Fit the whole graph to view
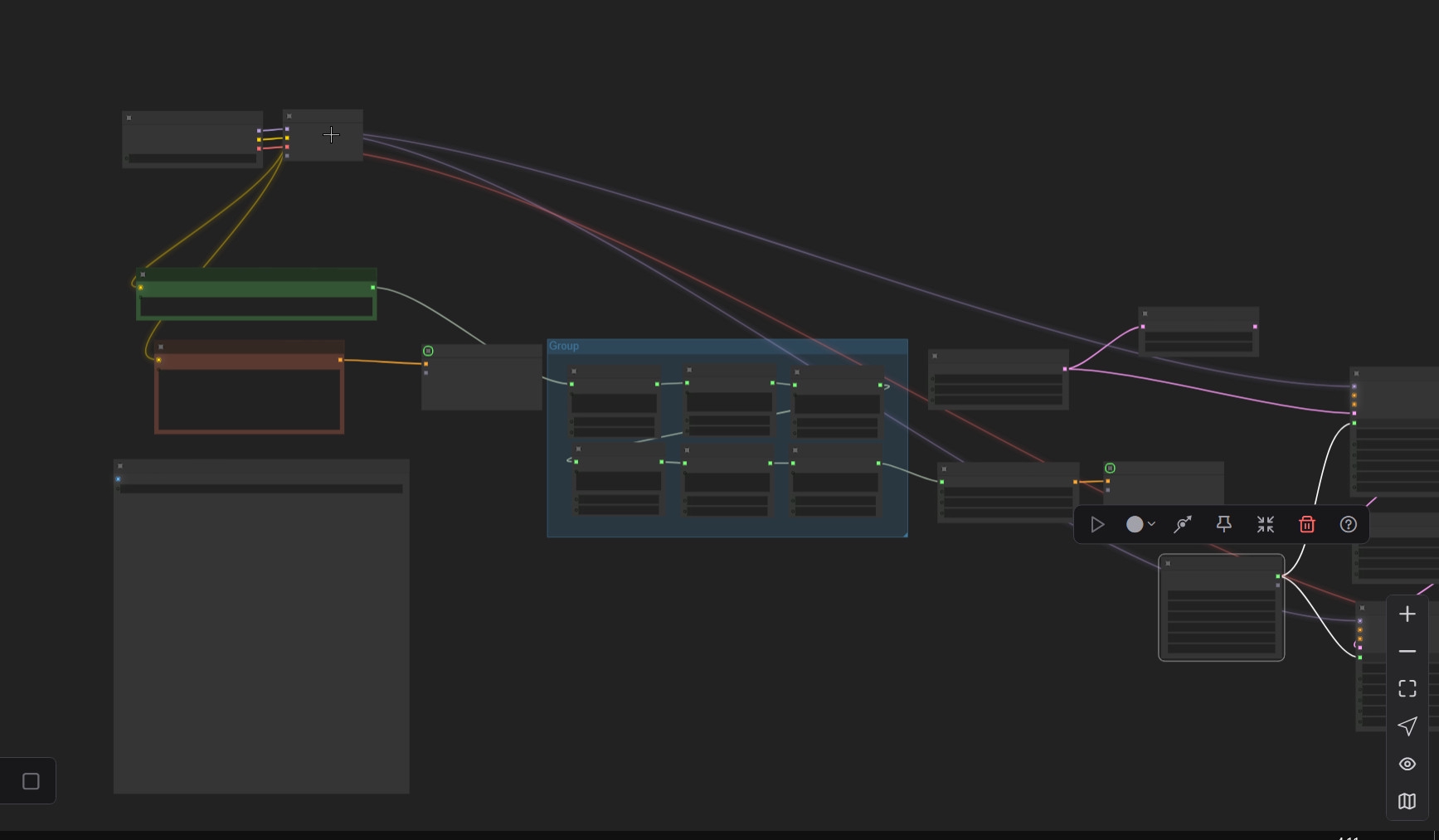This screenshot has width=1439, height=840. click(x=1407, y=689)
